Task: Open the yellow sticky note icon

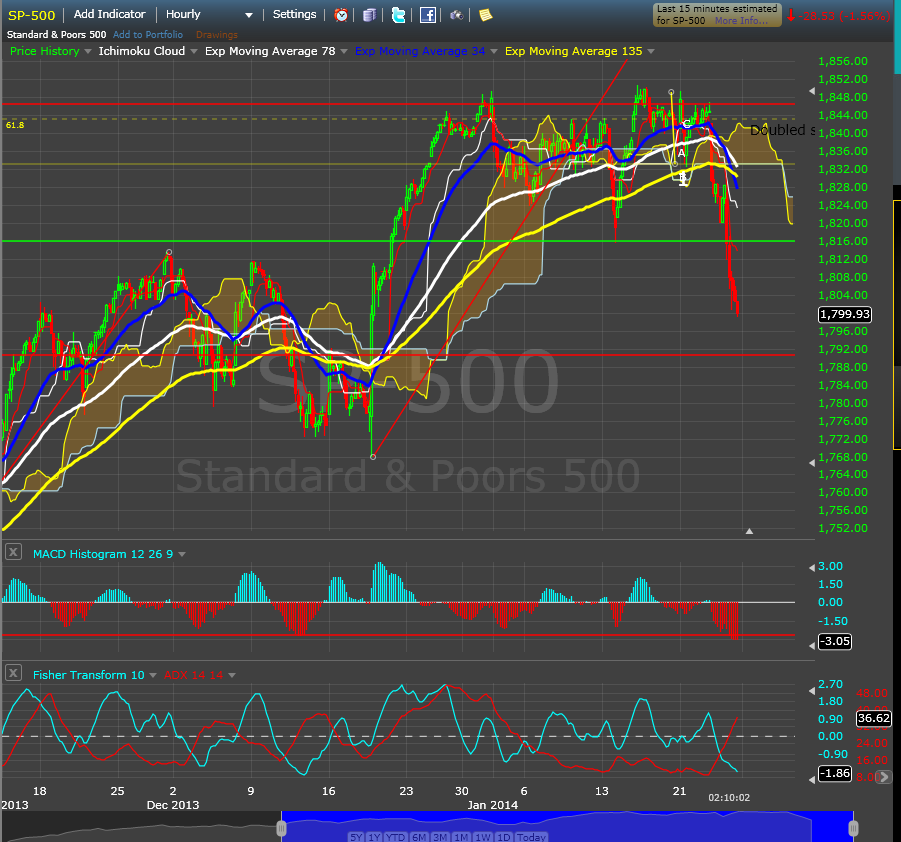Action: [486, 15]
